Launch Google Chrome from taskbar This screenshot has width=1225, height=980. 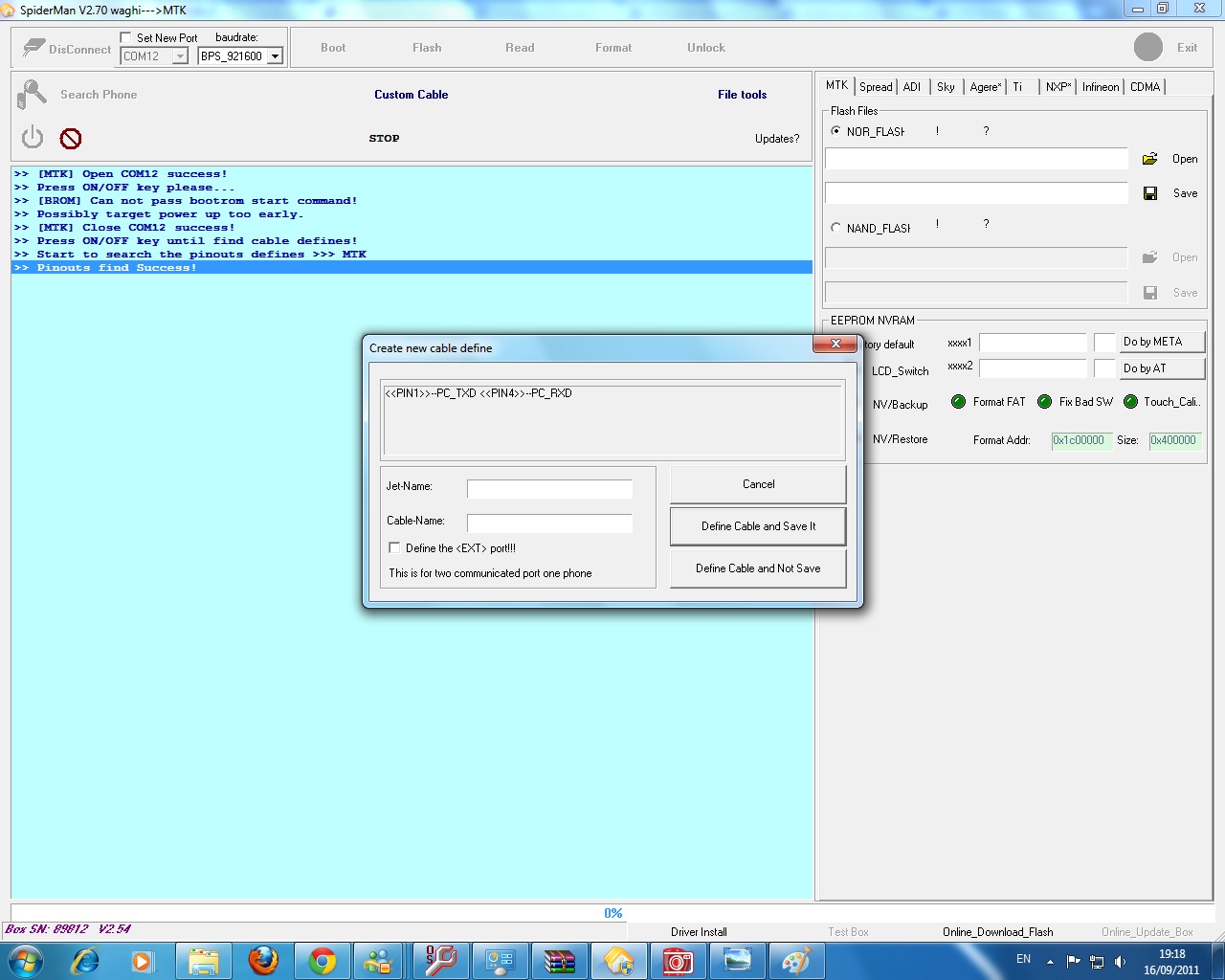[323, 961]
